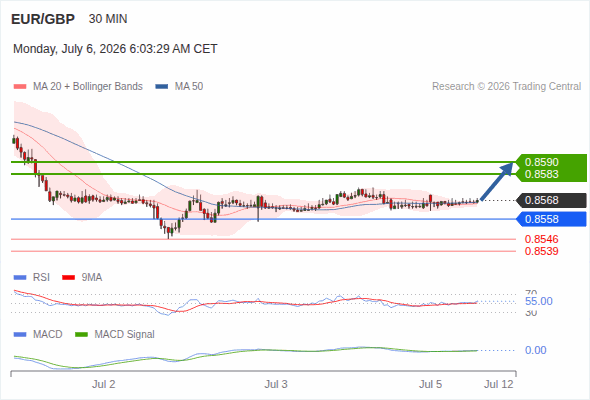590x400 pixels.
Task: Click the MA 50 blue legend swatch
Action: [x=162, y=87]
